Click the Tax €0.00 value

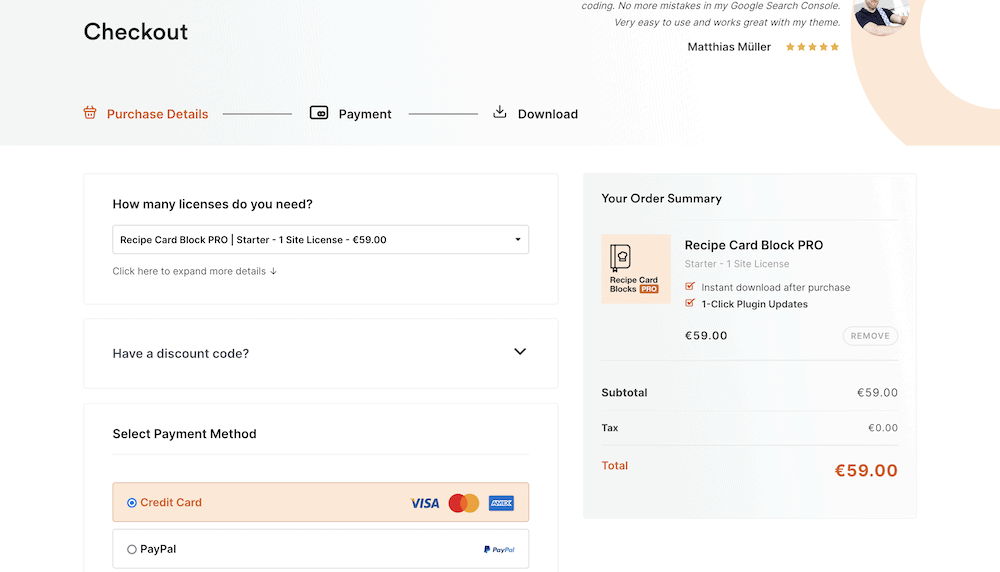coord(883,428)
